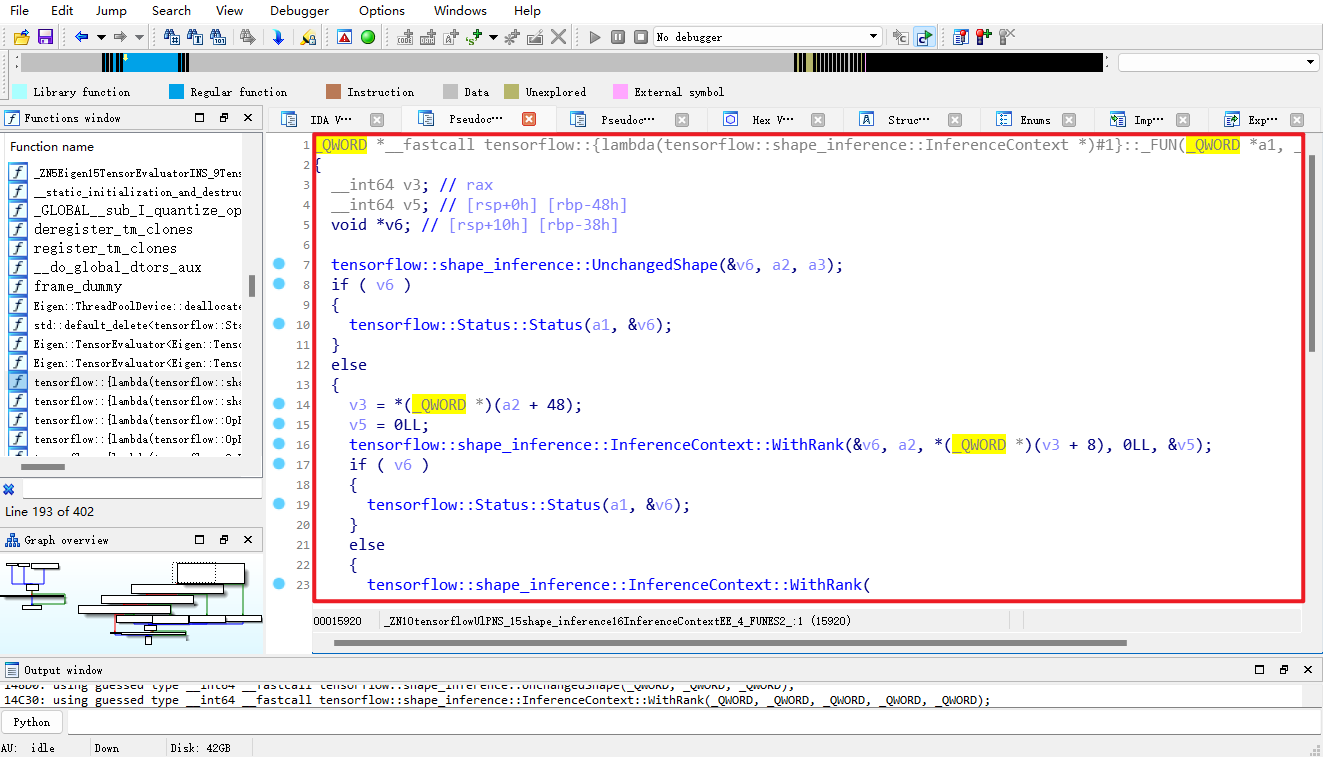The image size is (1323, 757).
Task: Terminate the debugger process with the stop button
Action: (639, 37)
